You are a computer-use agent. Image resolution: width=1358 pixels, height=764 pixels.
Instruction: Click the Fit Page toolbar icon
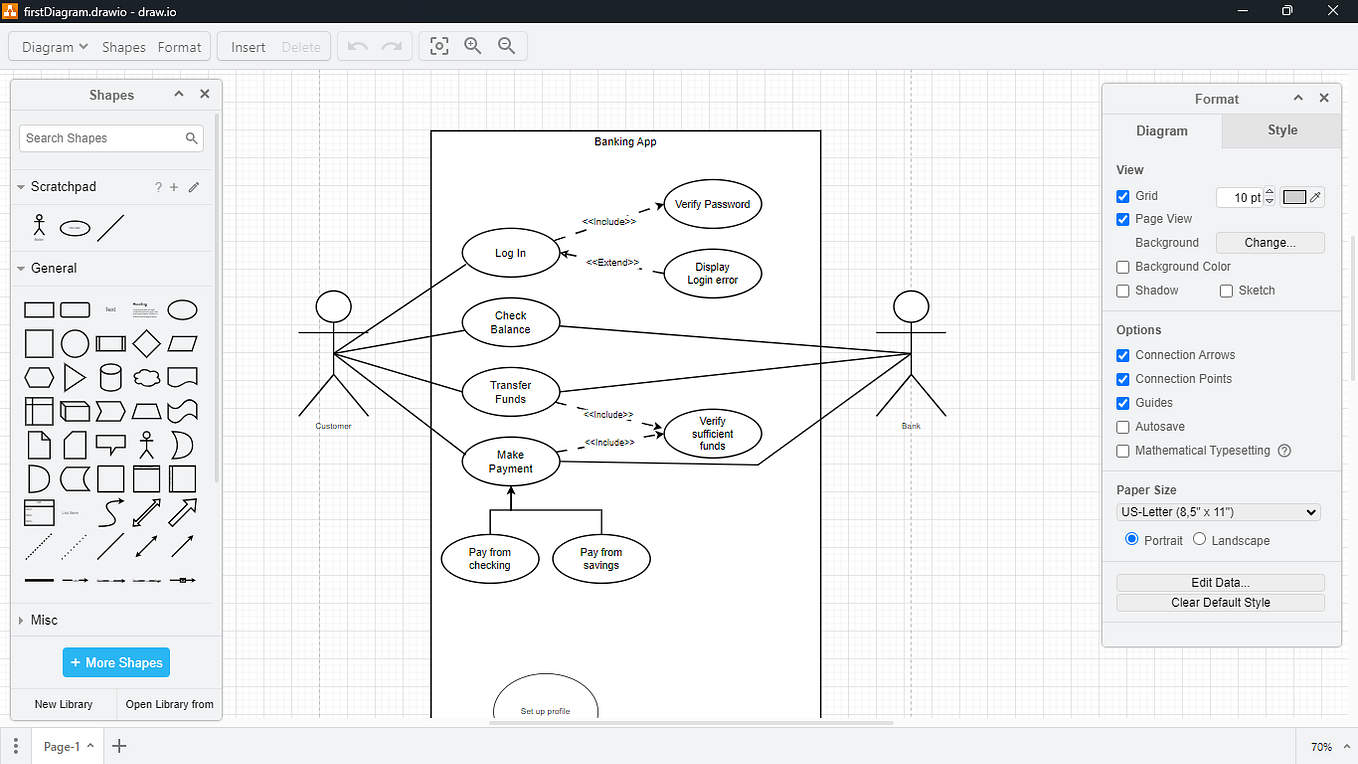(438, 45)
